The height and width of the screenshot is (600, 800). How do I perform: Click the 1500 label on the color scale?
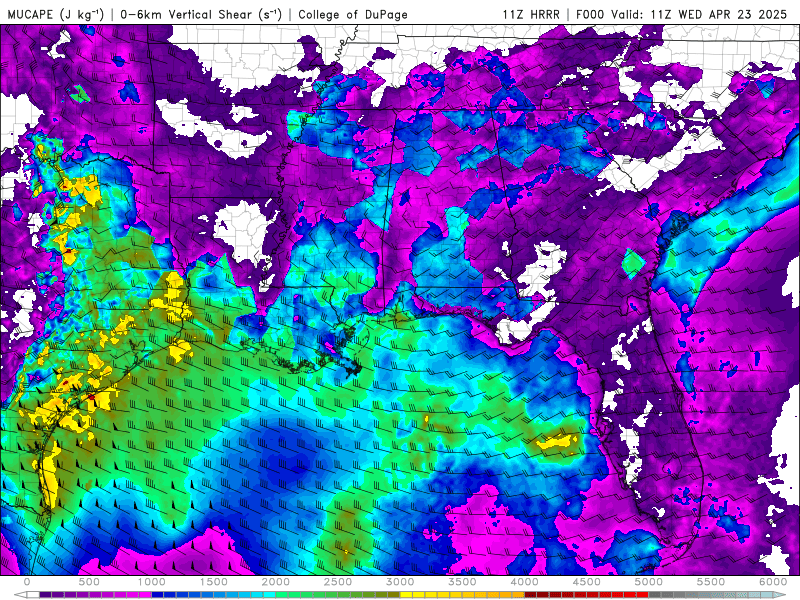[213, 582]
